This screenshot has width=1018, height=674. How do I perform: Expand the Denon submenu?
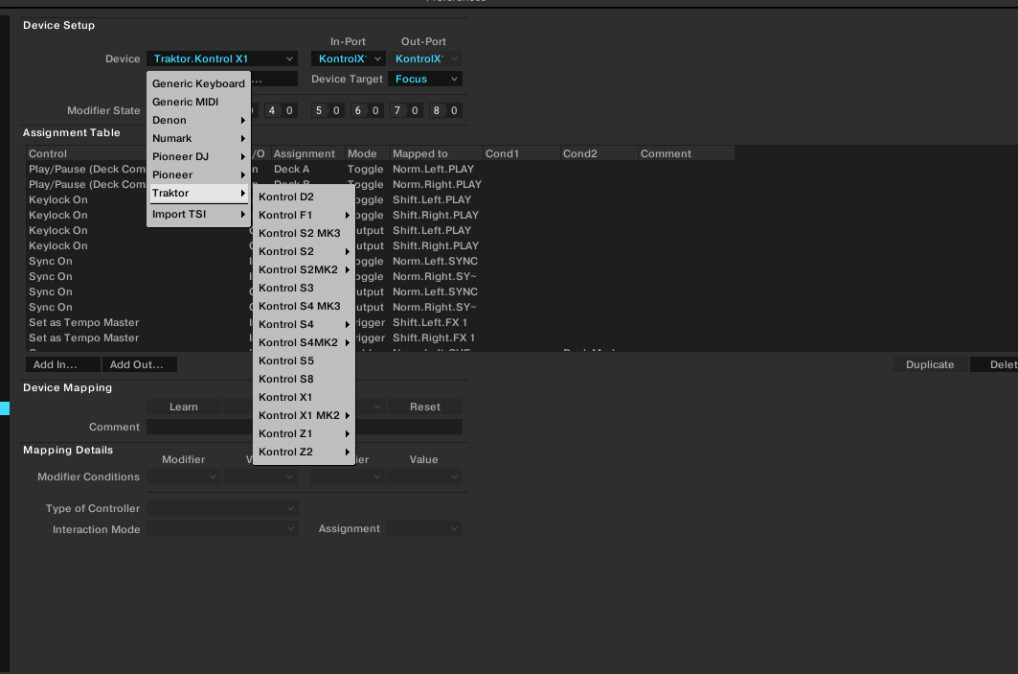198,120
